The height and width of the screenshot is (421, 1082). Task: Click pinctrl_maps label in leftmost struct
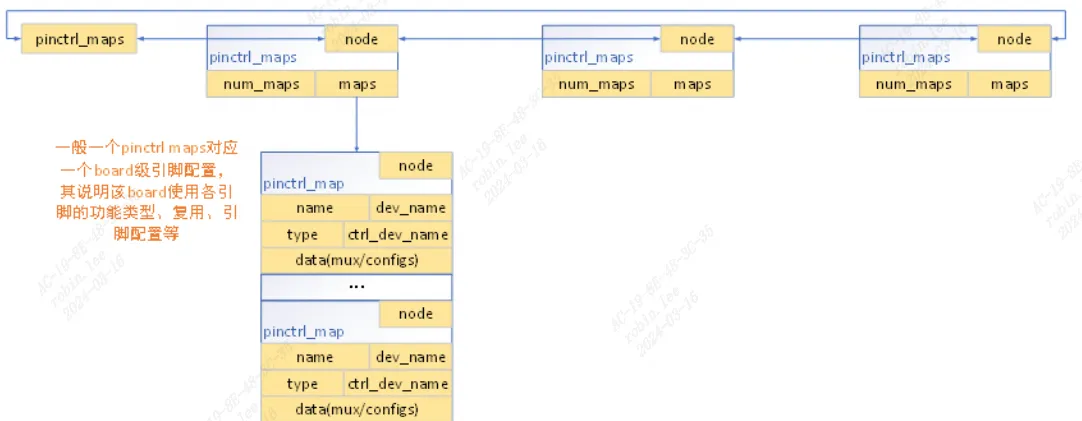pyautogui.click(x=253, y=57)
